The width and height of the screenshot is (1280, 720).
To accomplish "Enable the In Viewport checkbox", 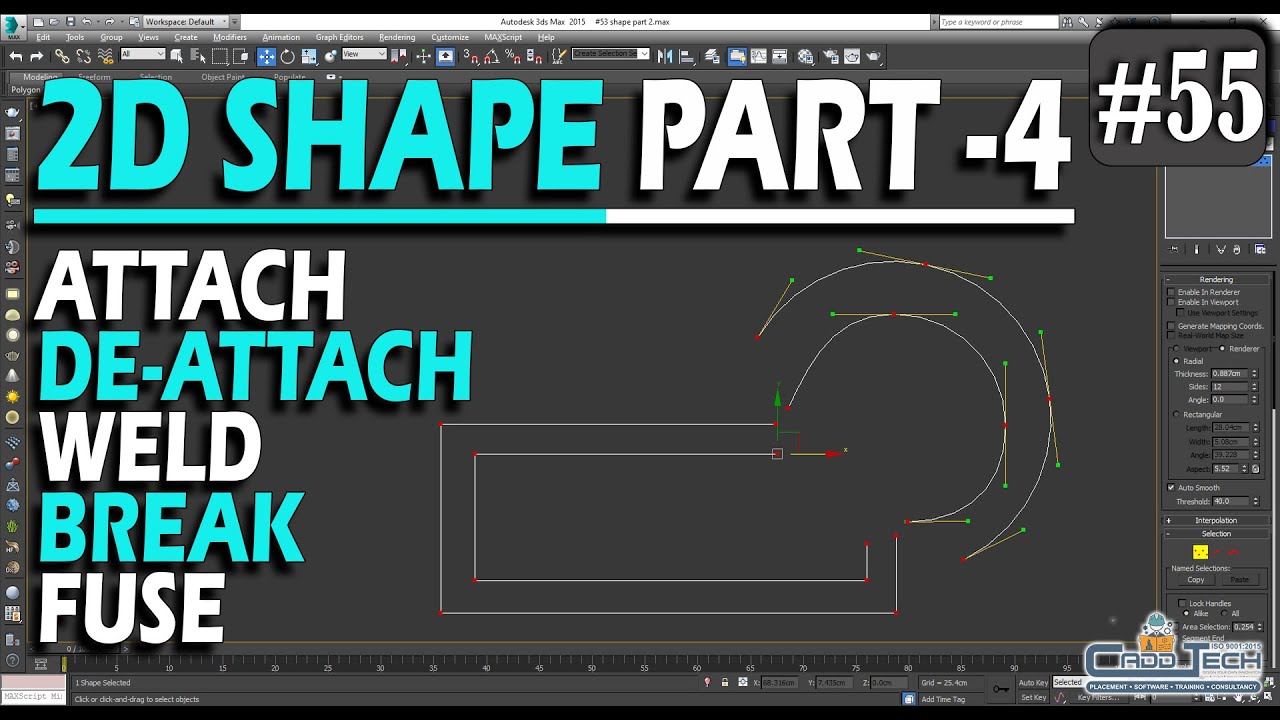I will tap(1172, 302).
